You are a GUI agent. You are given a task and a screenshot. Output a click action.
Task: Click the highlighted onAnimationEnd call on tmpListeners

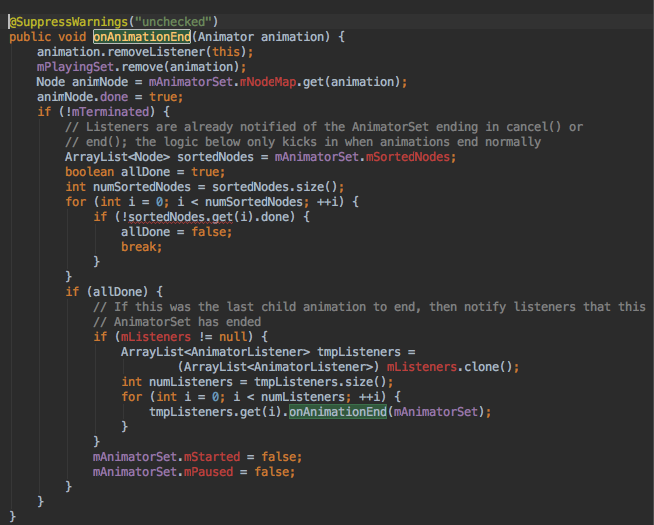pos(338,412)
